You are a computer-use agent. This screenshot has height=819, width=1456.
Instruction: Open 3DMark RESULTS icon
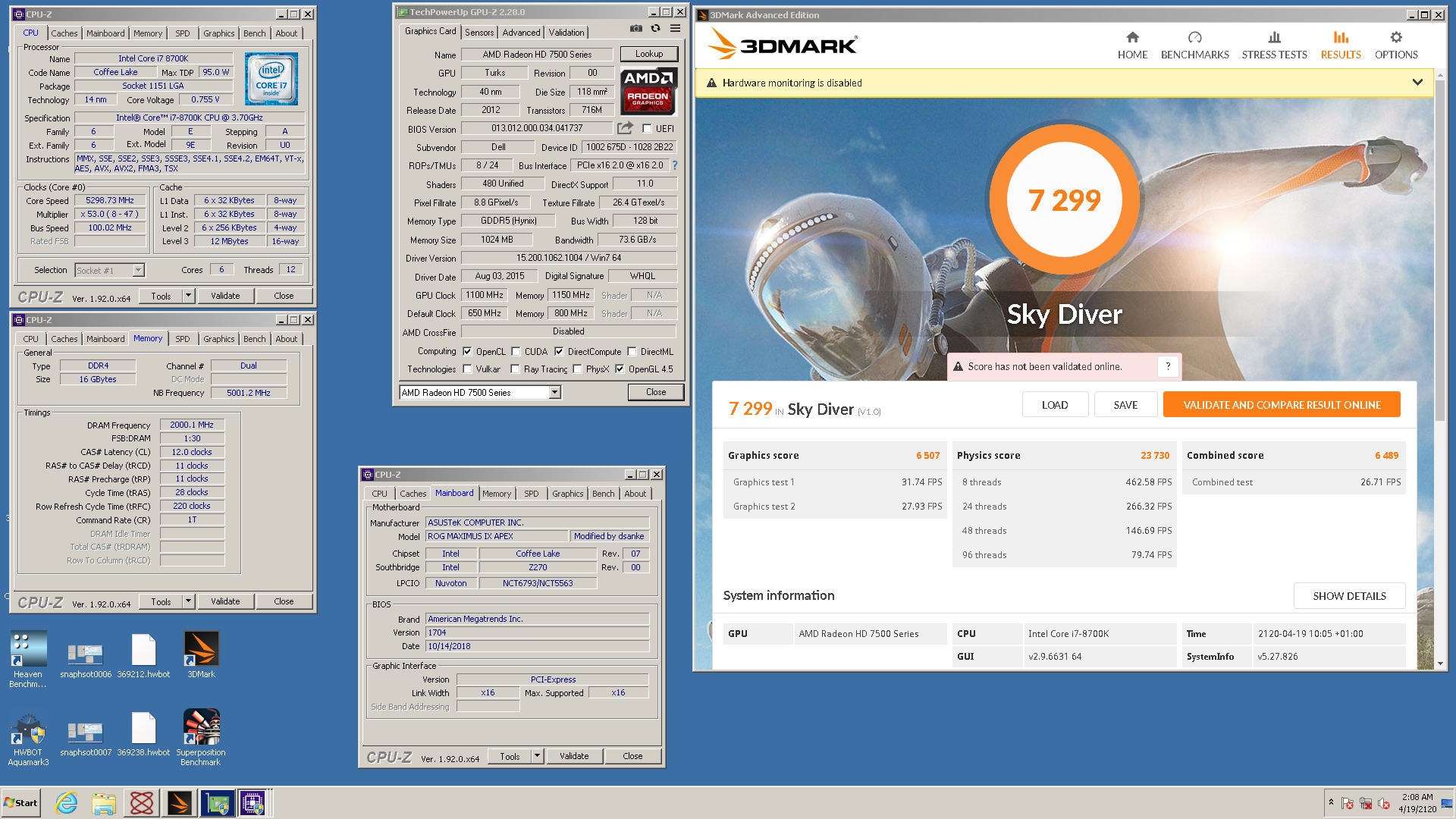point(1341,37)
